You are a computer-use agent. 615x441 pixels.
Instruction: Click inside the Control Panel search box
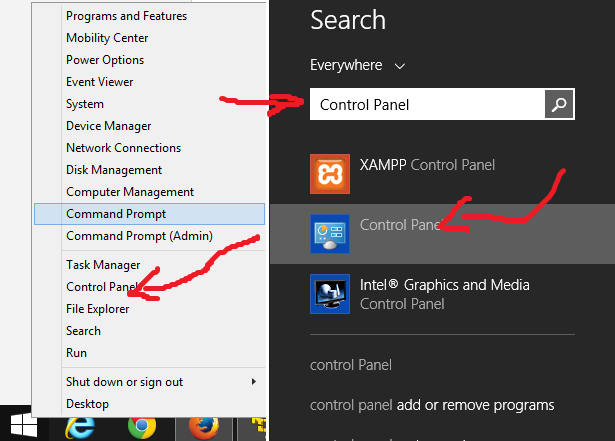pos(427,104)
